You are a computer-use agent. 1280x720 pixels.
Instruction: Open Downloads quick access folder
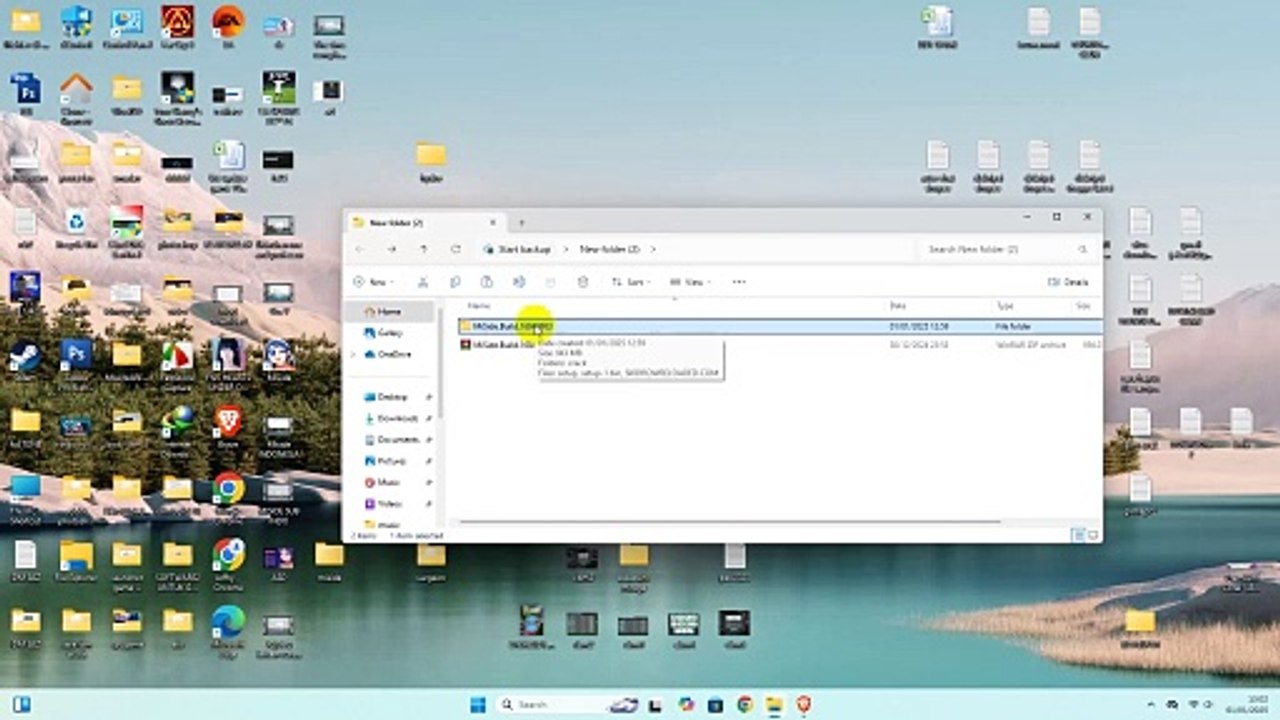[x=397, y=418]
